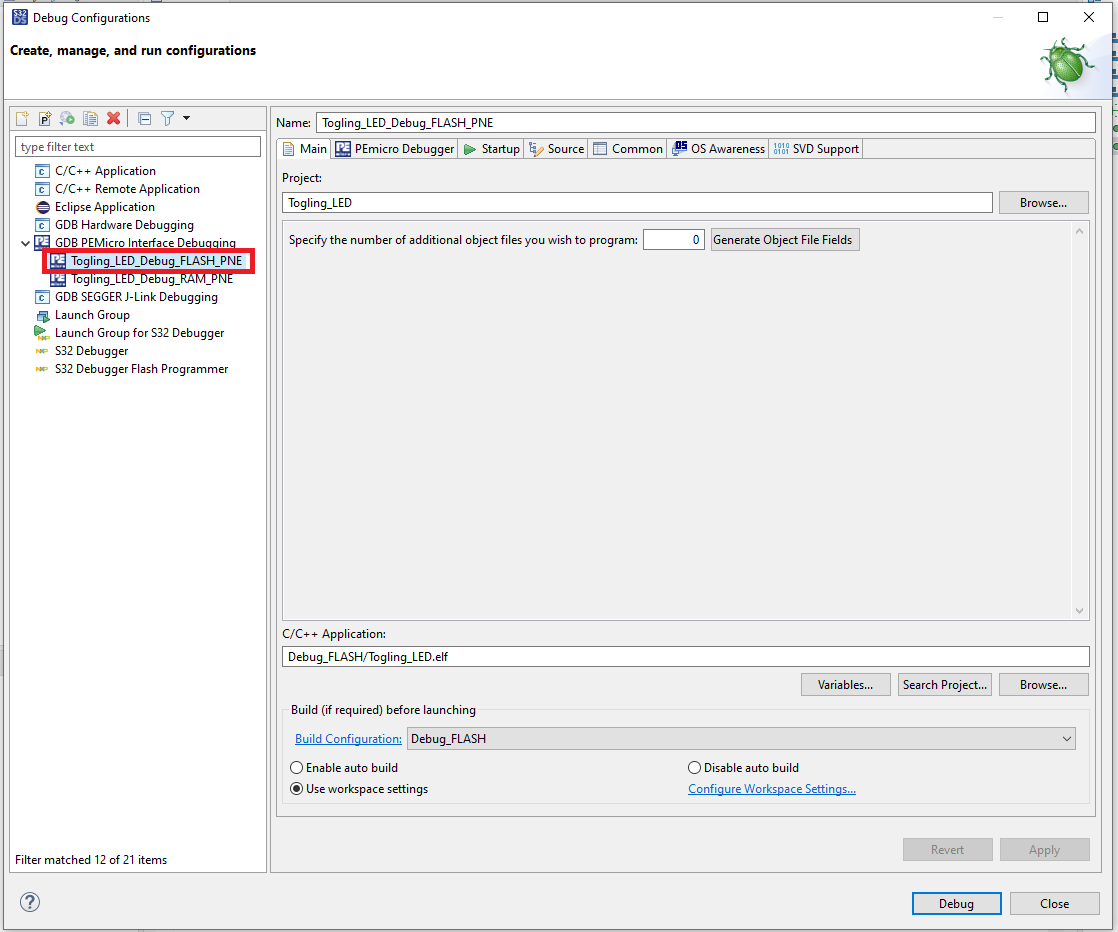Click the New launch configuration icon
This screenshot has height=932, width=1118.
point(22,118)
